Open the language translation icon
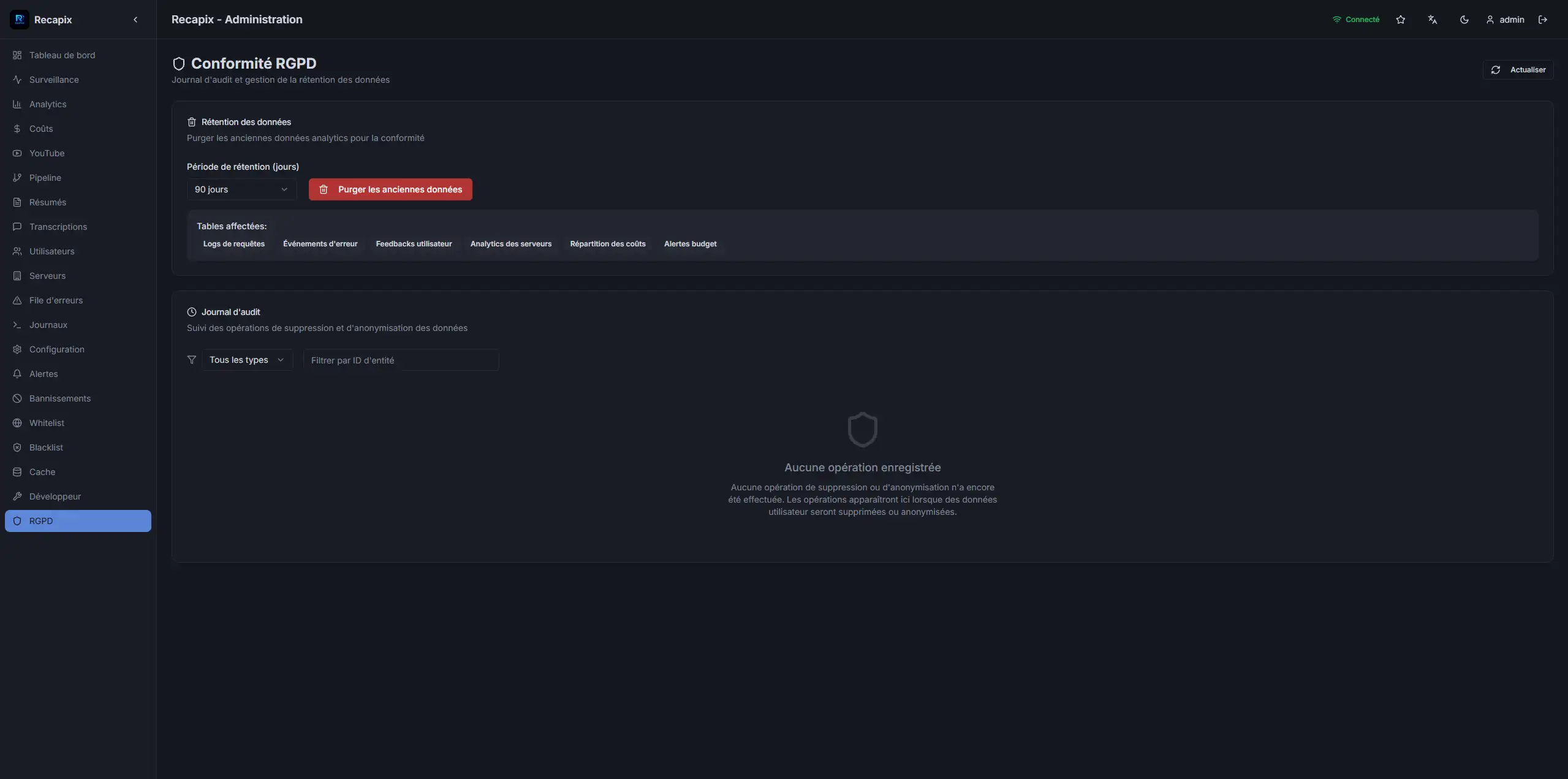The width and height of the screenshot is (1568, 779). (x=1432, y=20)
